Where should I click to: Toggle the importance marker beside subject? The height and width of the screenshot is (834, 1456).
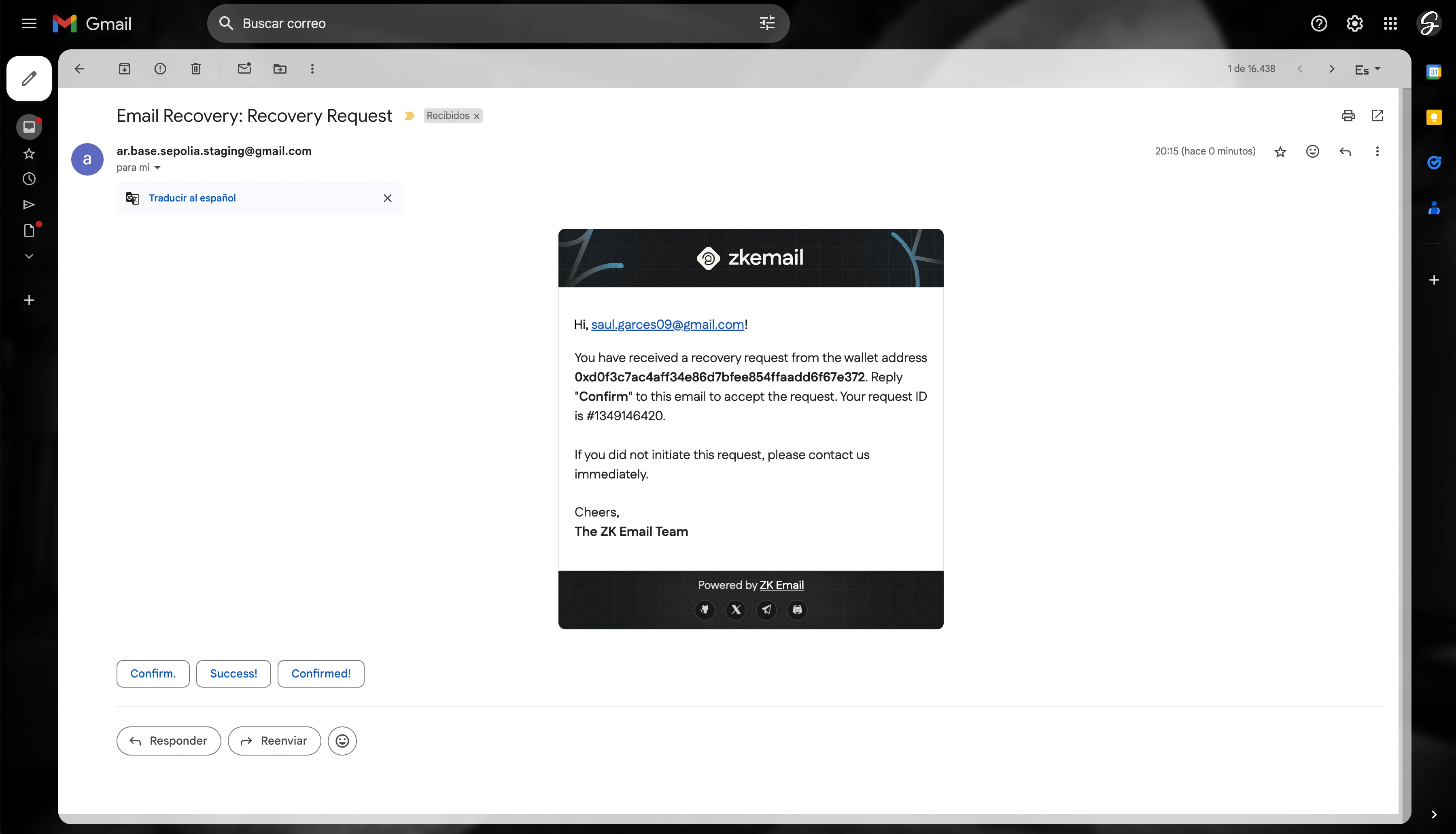[409, 116]
